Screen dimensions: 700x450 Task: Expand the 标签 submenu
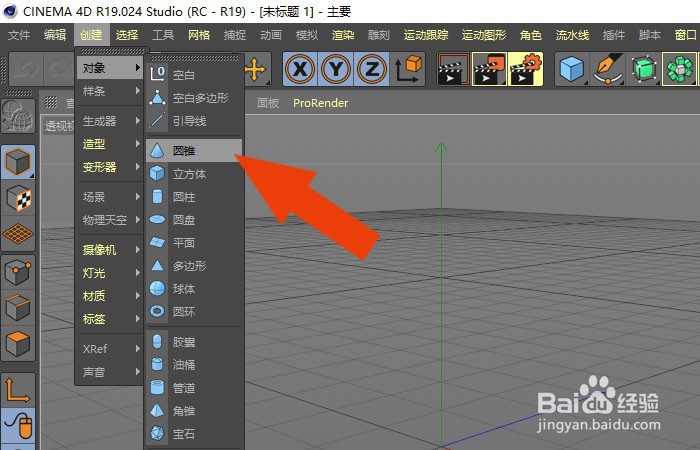click(x=110, y=319)
